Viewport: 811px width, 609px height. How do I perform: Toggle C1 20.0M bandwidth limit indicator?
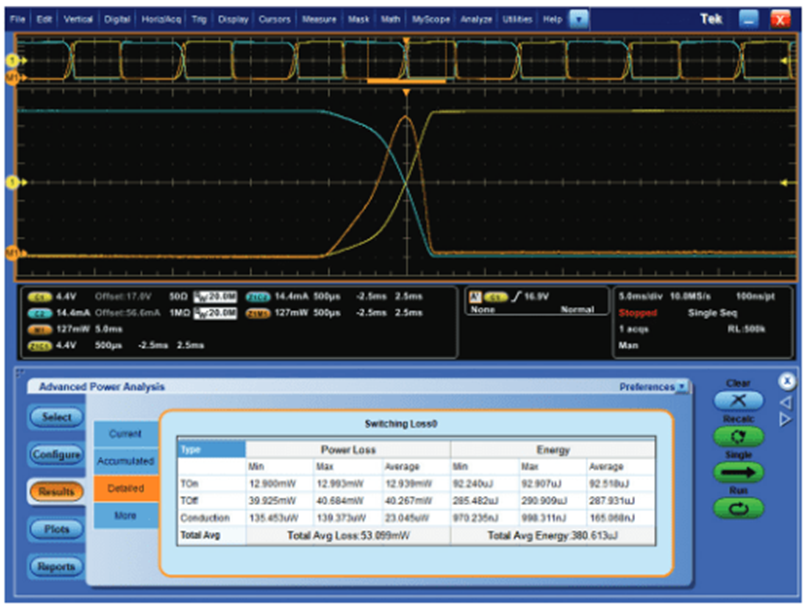(x=214, y=297)
